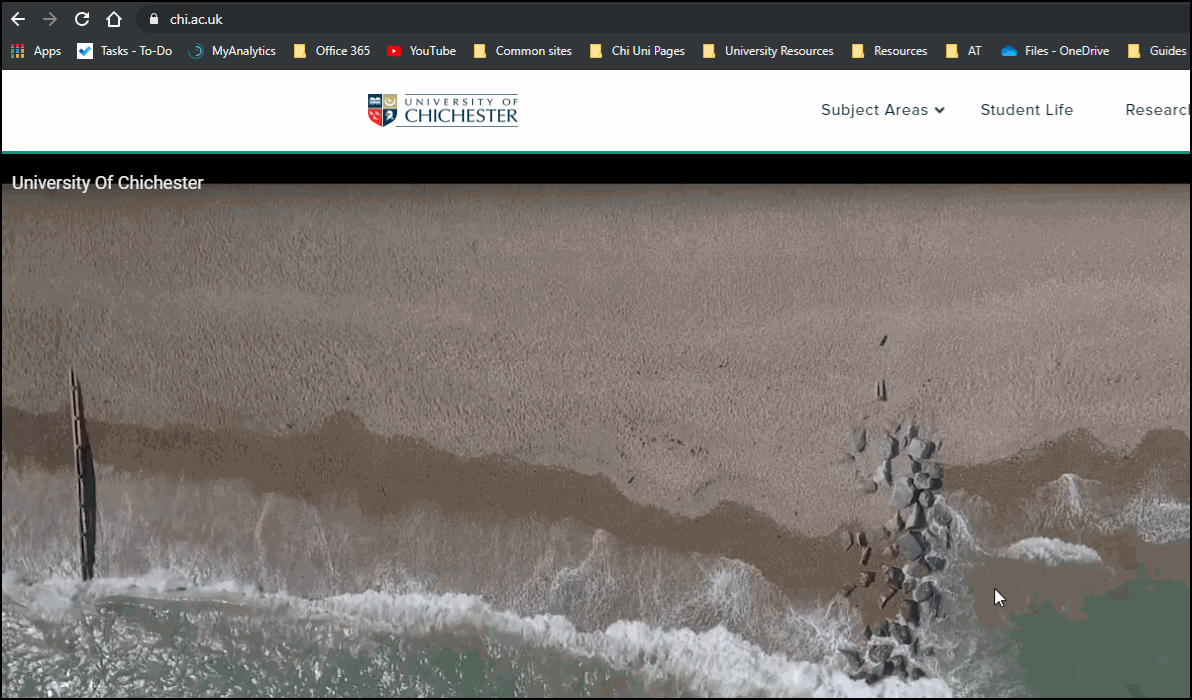Click the Subject Areas chevron arrow
The width and height of the screenshot is (1192, 700).
[x=940, y=110]
